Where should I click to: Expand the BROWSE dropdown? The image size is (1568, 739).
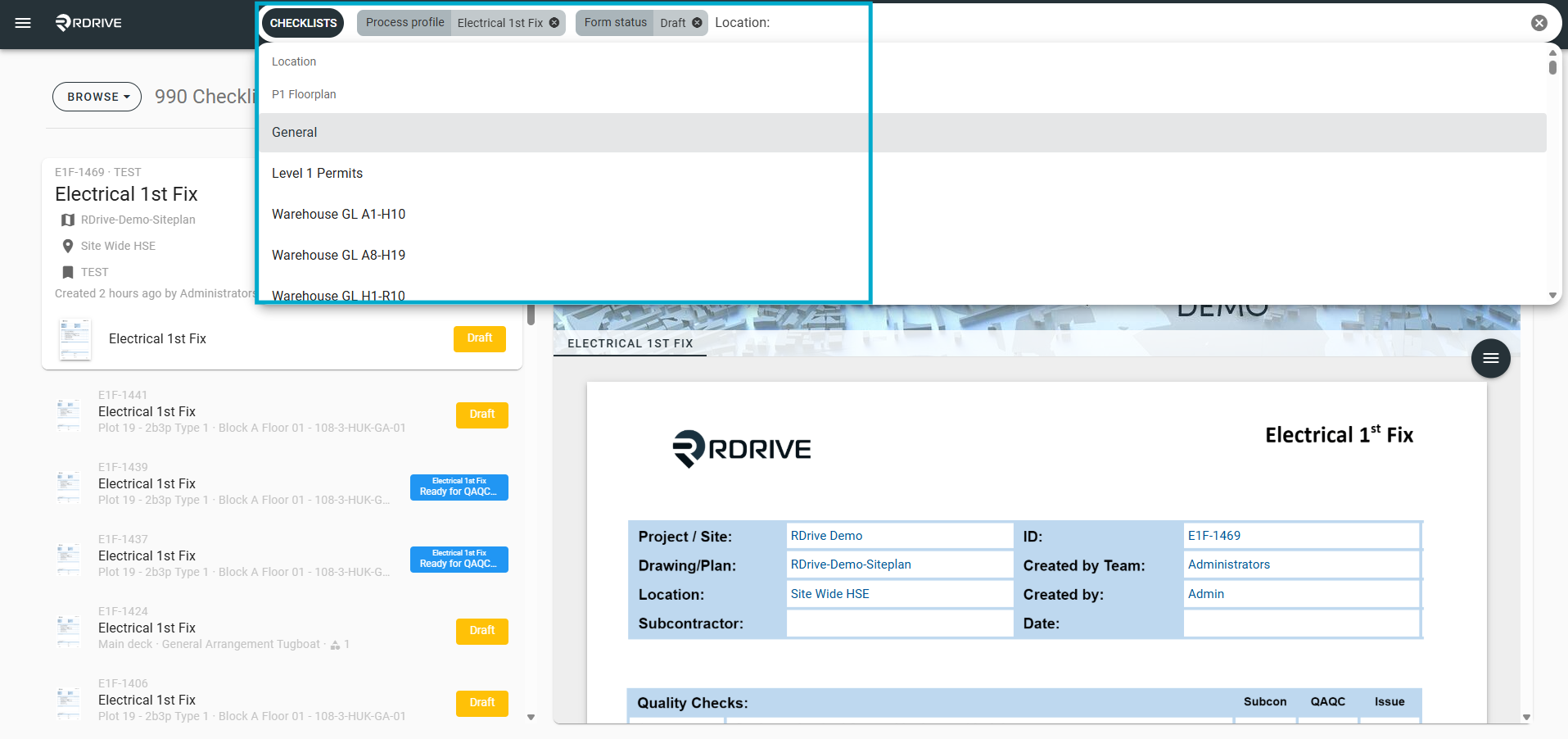tap(97, 97)
